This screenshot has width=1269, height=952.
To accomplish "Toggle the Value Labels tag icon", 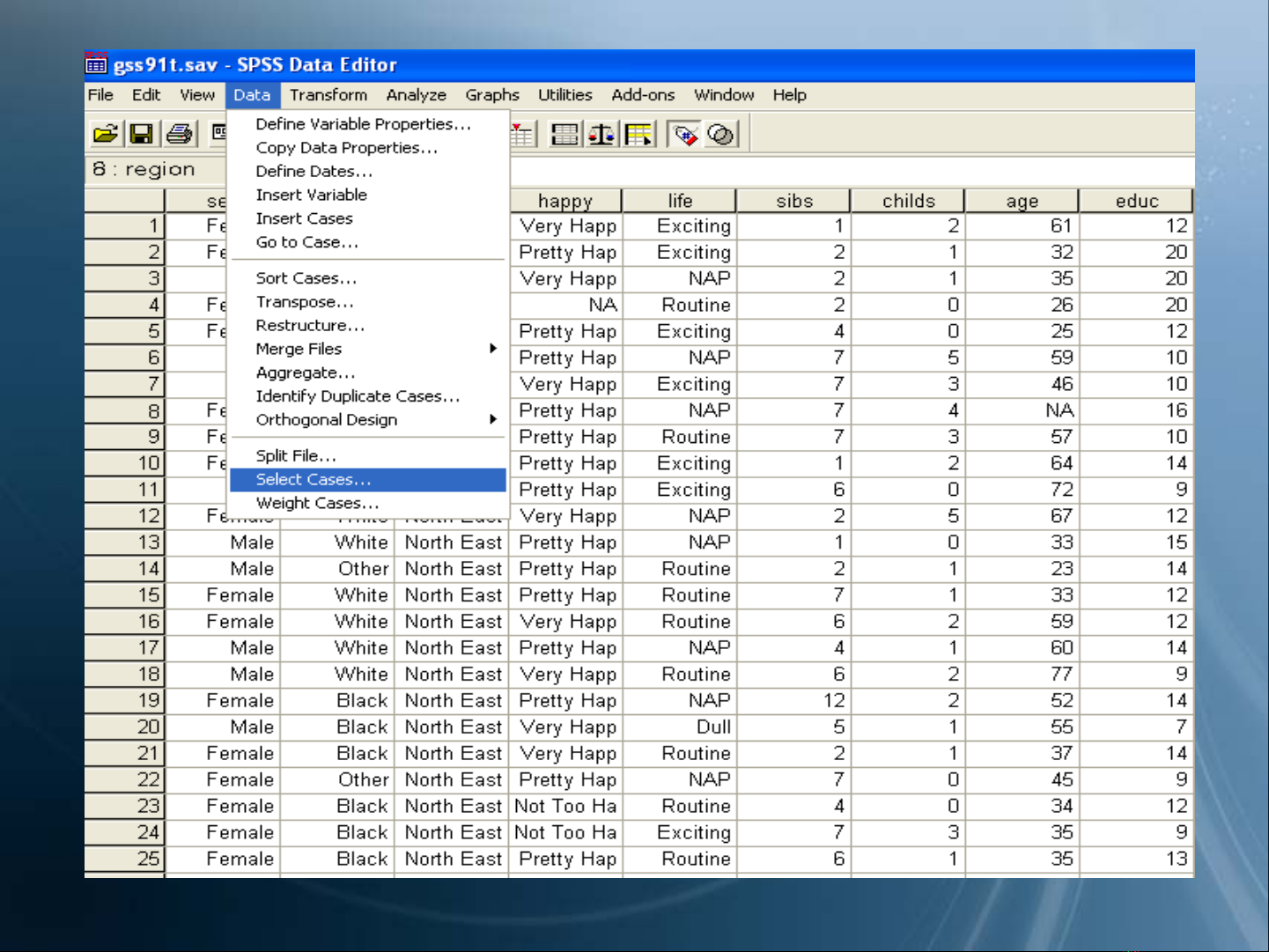I will [x=684, y=135].
